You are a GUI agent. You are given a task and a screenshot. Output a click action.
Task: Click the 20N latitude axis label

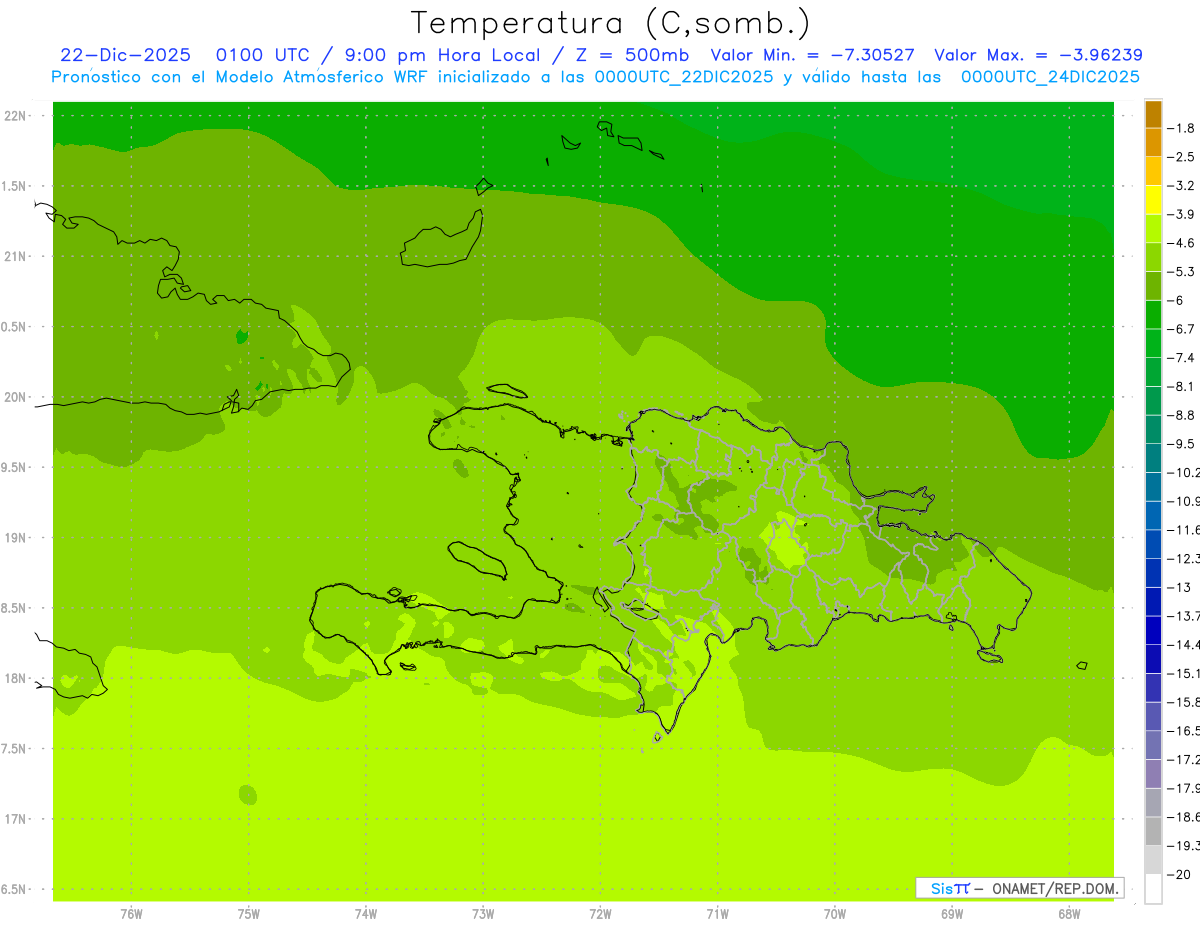point(16,397)
